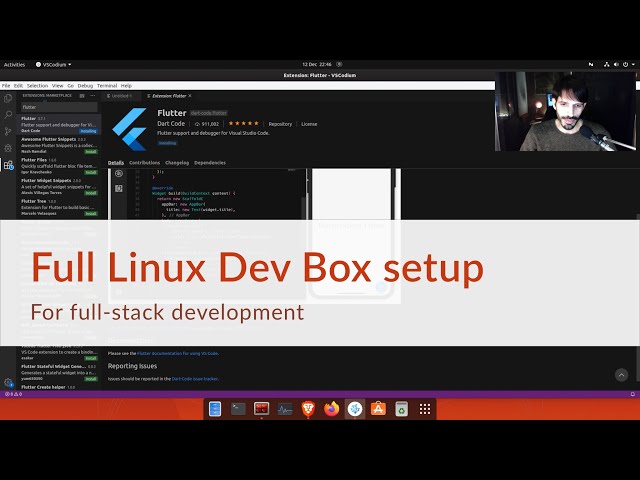Viewport: 640px width, 480px height.
Task: Install the Flutter Files extension
Action: click(91, 172)
